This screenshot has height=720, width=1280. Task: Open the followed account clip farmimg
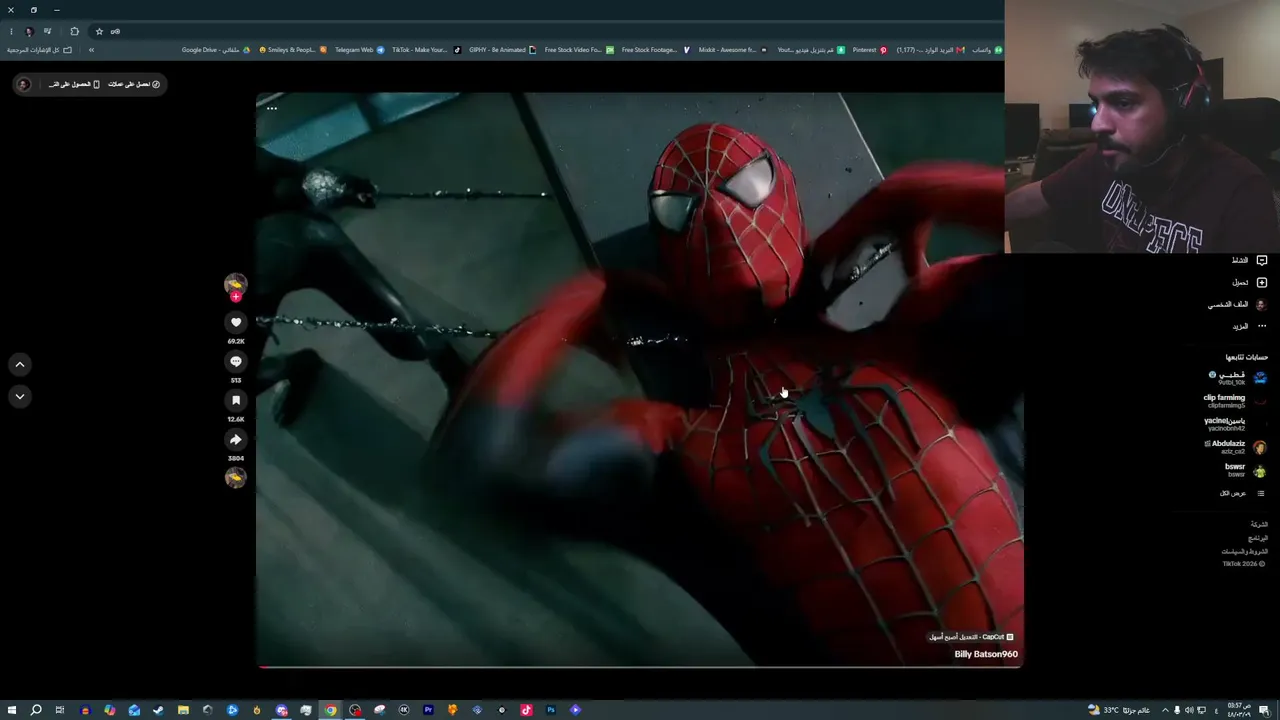[1235, 401]
